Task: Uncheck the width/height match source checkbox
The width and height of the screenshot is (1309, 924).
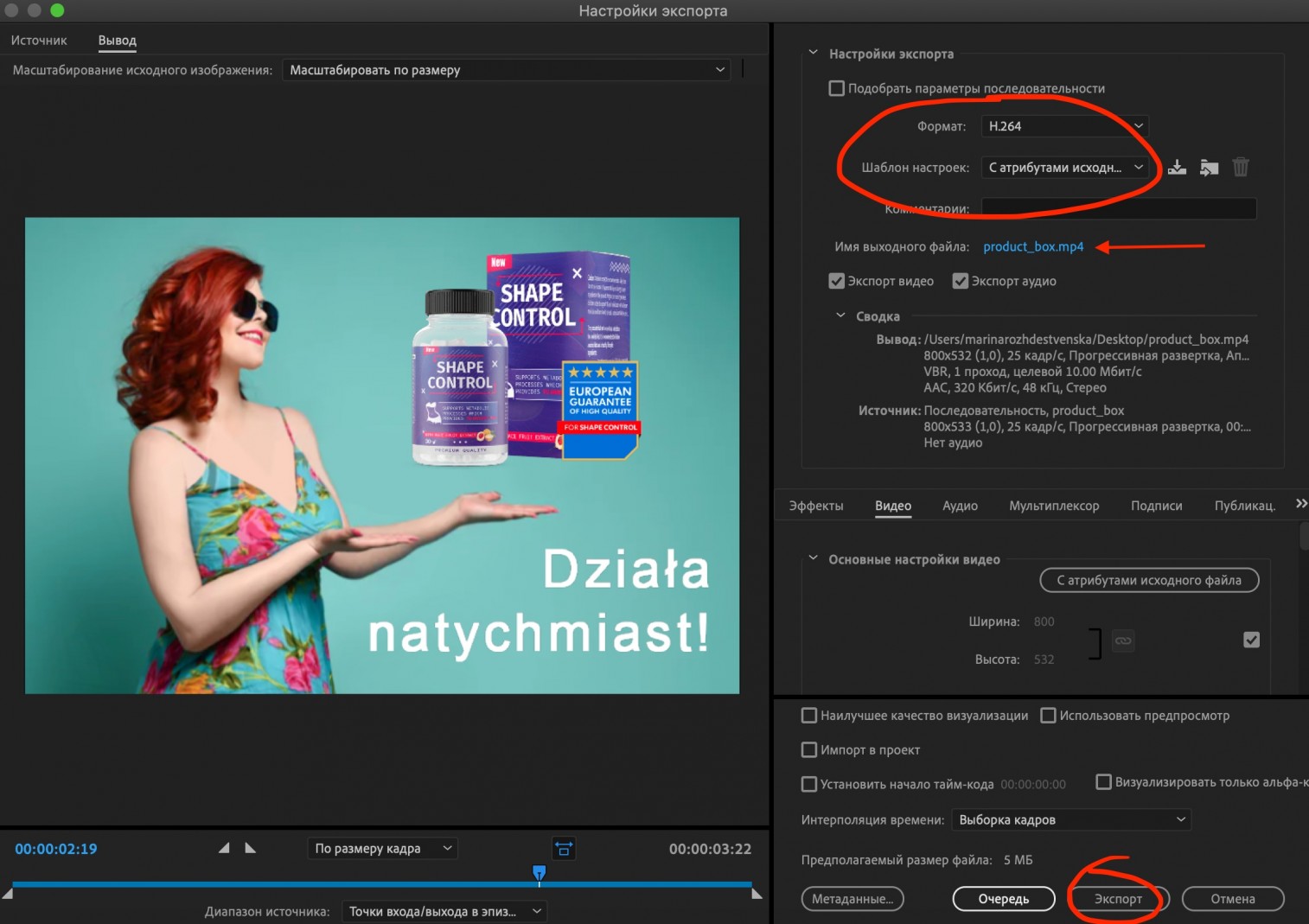Action: pos(1251,640)
